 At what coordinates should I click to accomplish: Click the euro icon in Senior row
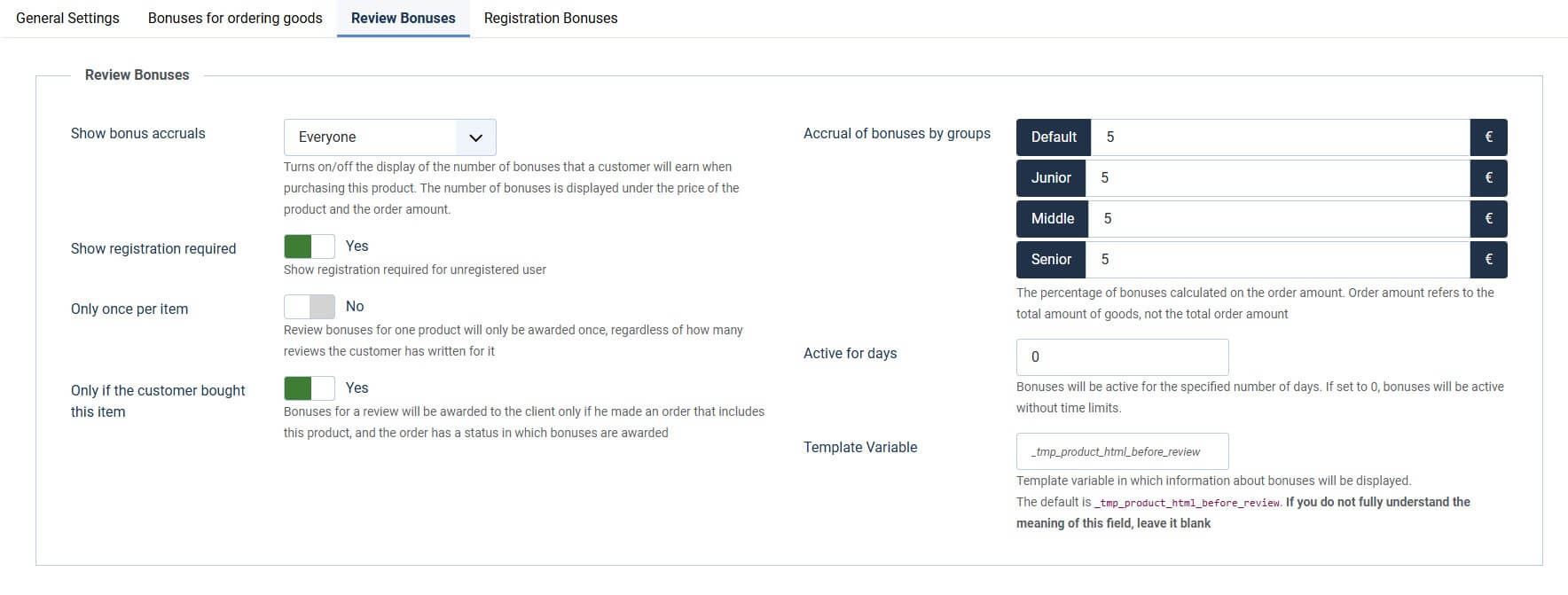1488,260
